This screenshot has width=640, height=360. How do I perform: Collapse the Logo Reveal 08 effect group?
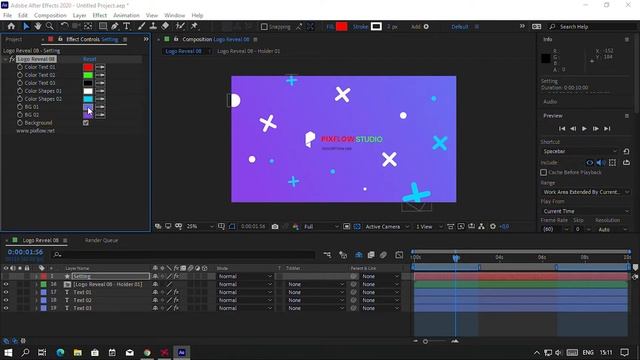pyautogui.click(x=5, y=59)
